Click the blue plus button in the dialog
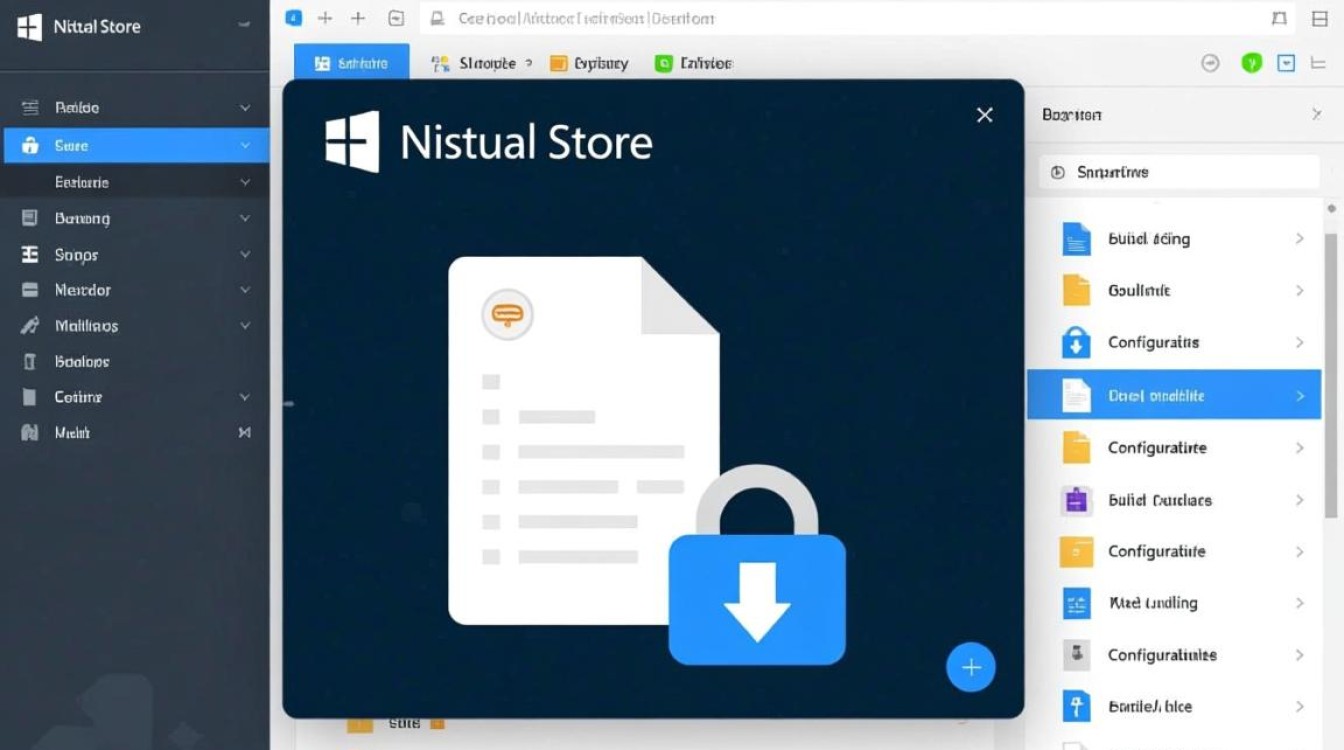1344x750 pixels. click(x=970, y=668)
